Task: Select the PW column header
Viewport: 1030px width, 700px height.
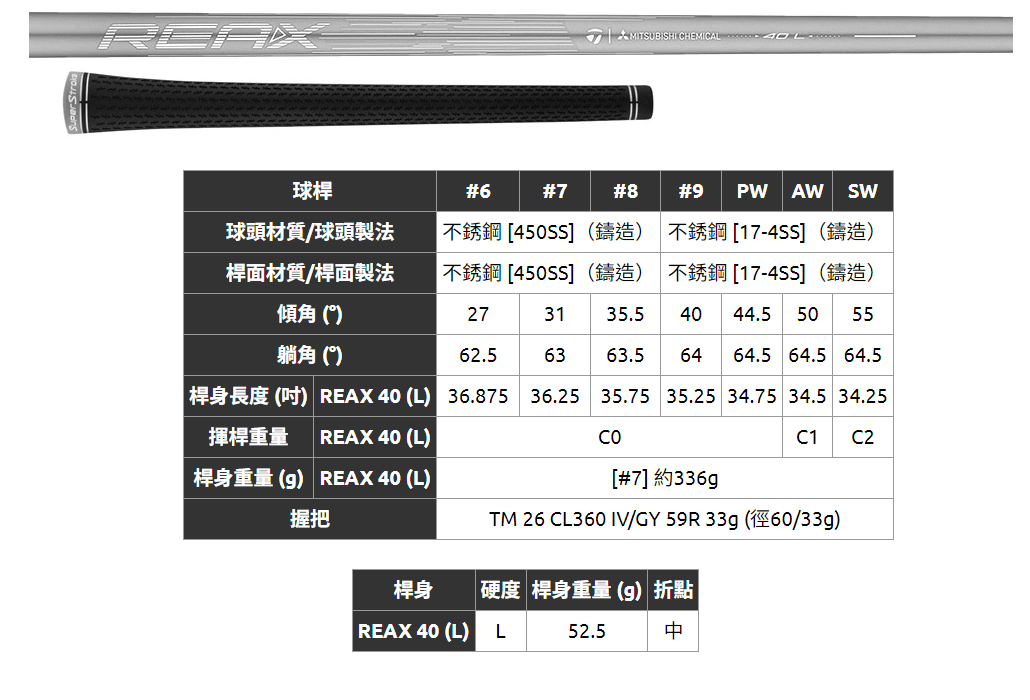Action: point(752,191)
